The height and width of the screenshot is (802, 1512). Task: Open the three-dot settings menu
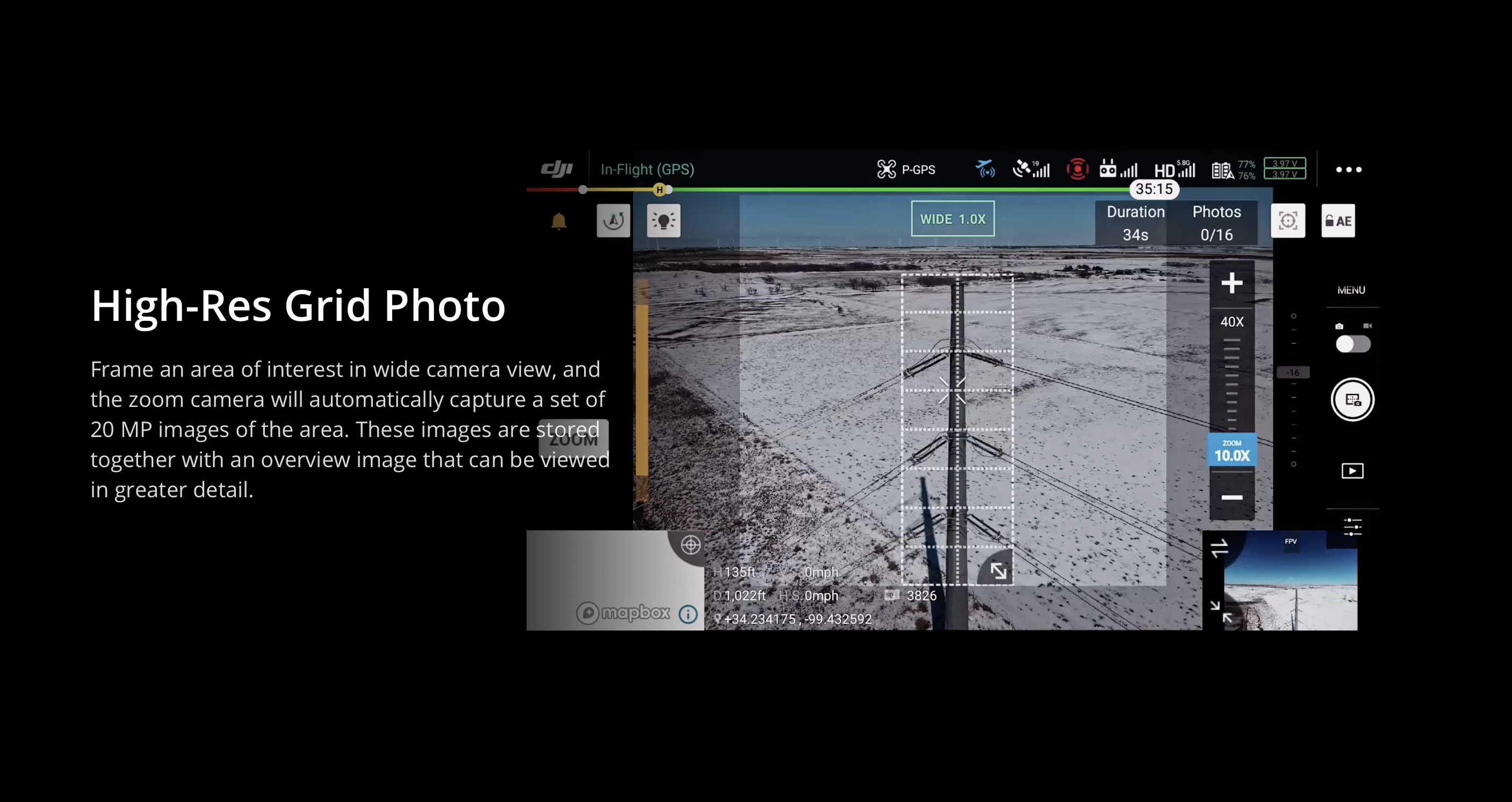coord(1348,170)
